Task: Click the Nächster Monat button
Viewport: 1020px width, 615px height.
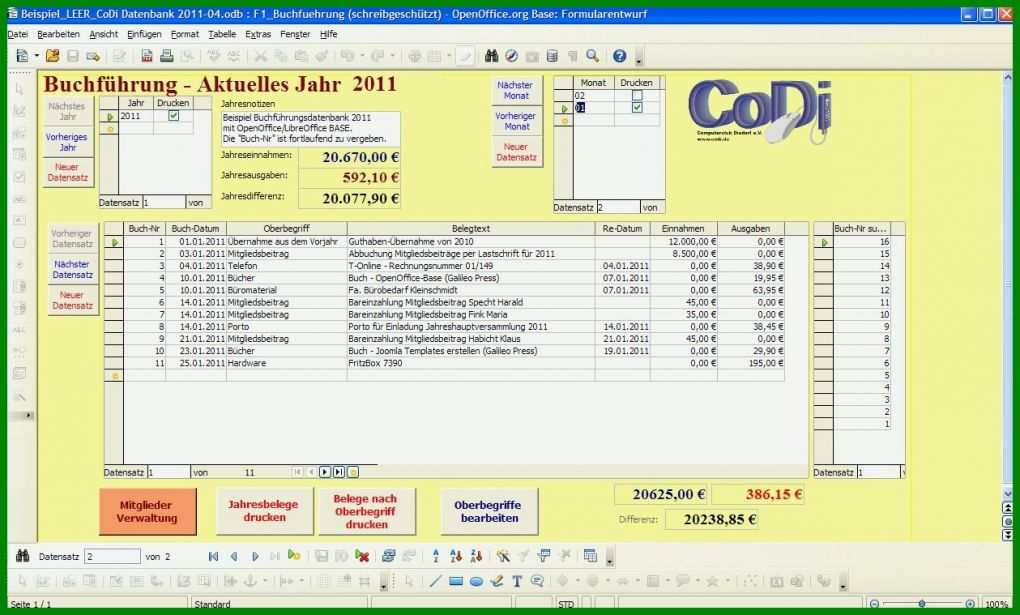Action: (517, 90)
